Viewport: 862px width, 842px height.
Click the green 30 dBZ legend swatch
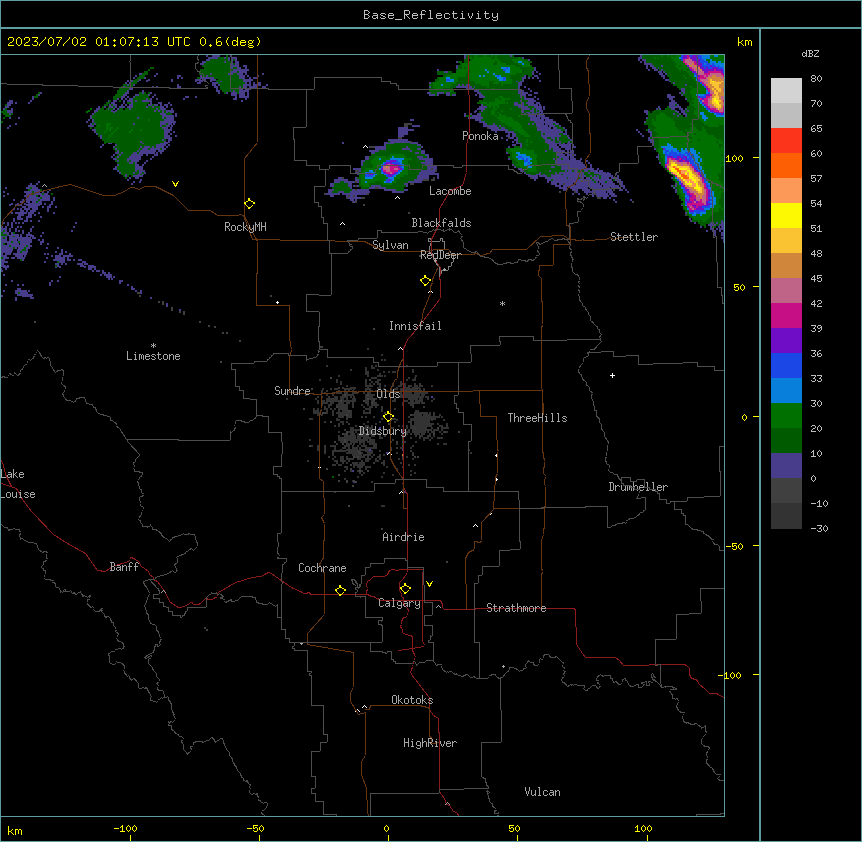click(786, 416)
